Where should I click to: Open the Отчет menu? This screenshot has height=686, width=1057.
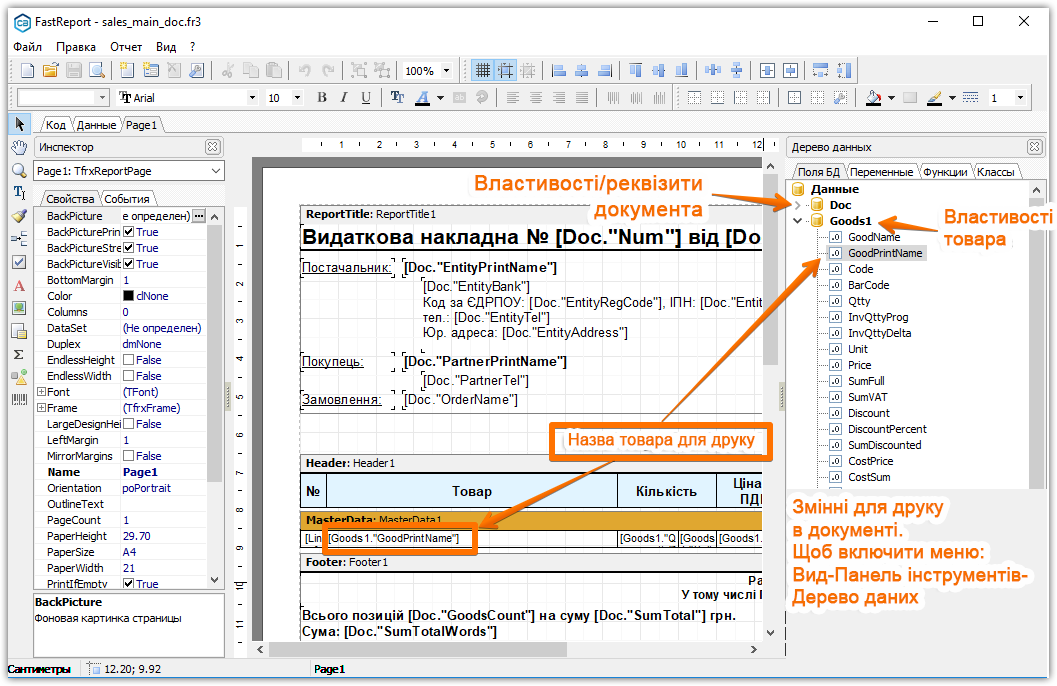pyautogui.click(x=126, y=46)
